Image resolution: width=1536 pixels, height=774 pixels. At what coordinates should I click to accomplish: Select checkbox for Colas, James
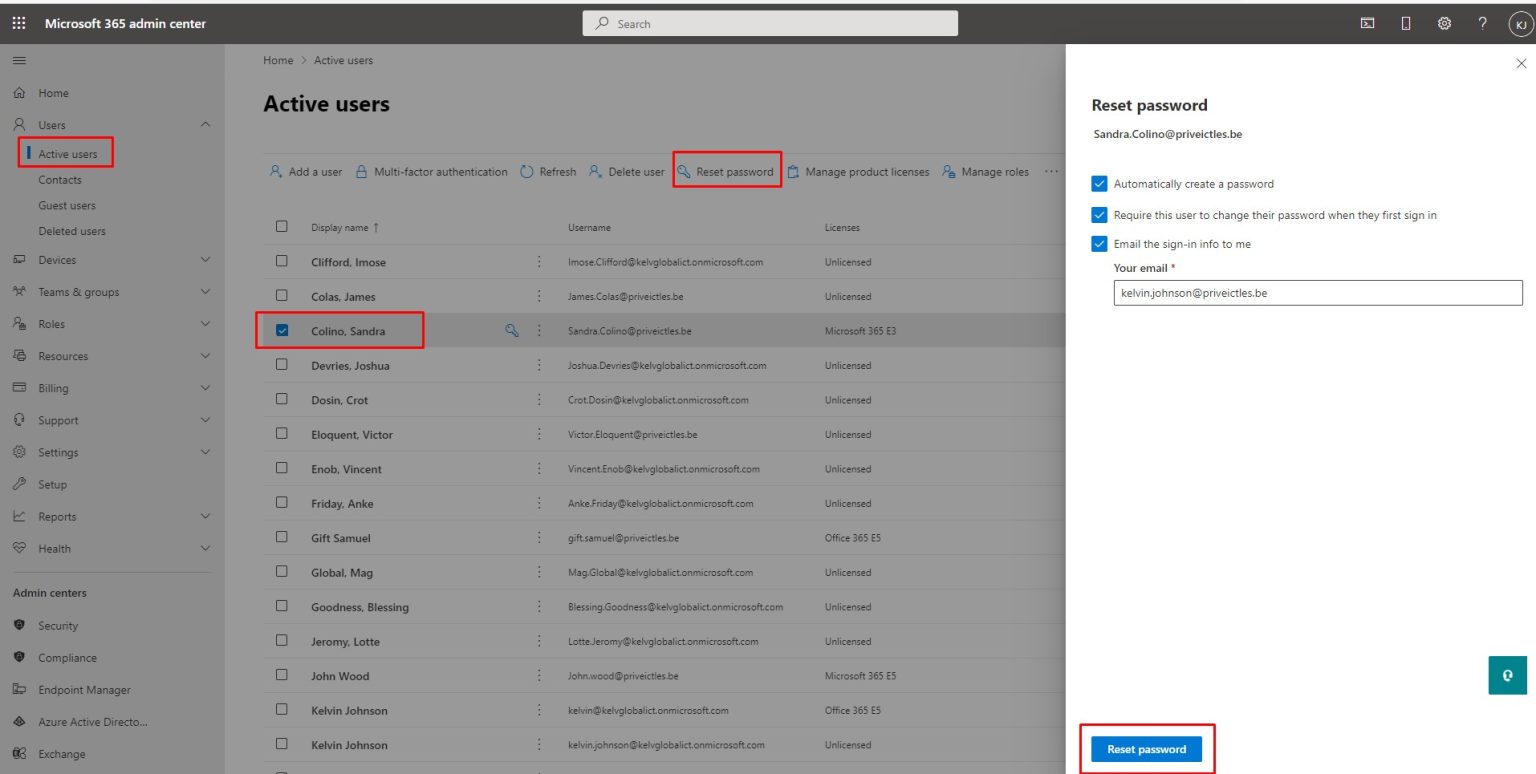point(282,296)
